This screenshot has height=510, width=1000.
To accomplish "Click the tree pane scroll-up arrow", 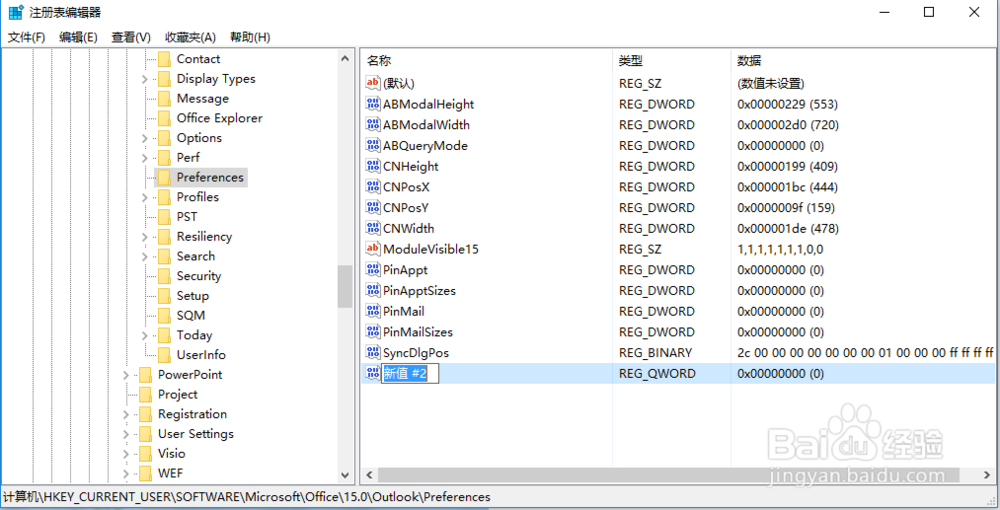I will click(x=345, y=59).
